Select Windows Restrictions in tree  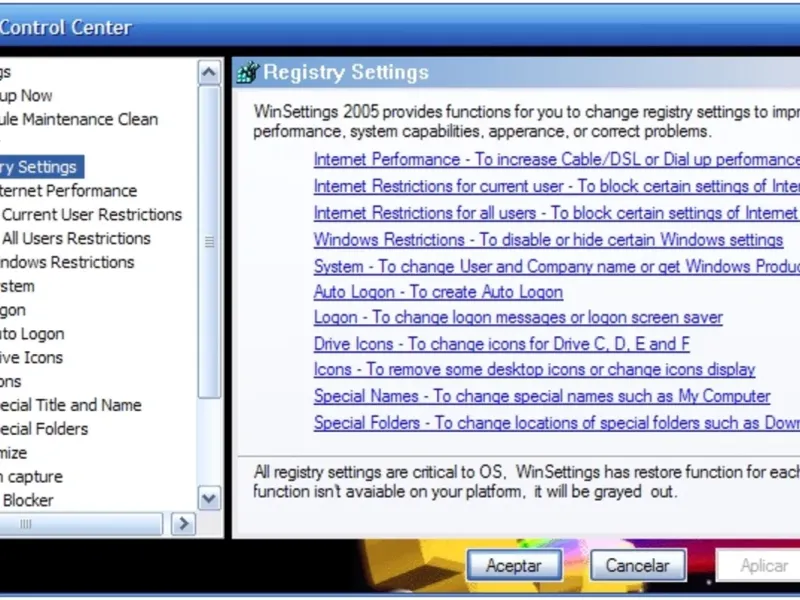tap(67, 262)
